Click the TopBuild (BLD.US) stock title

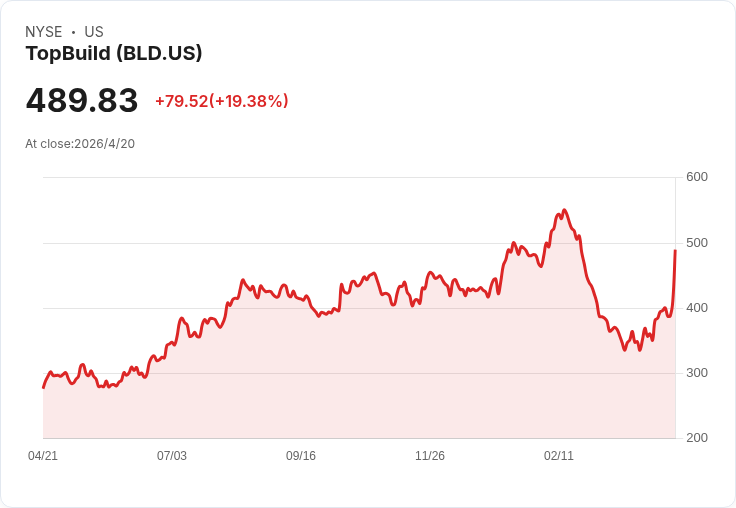pyautogui.click(x=114, y=53)
